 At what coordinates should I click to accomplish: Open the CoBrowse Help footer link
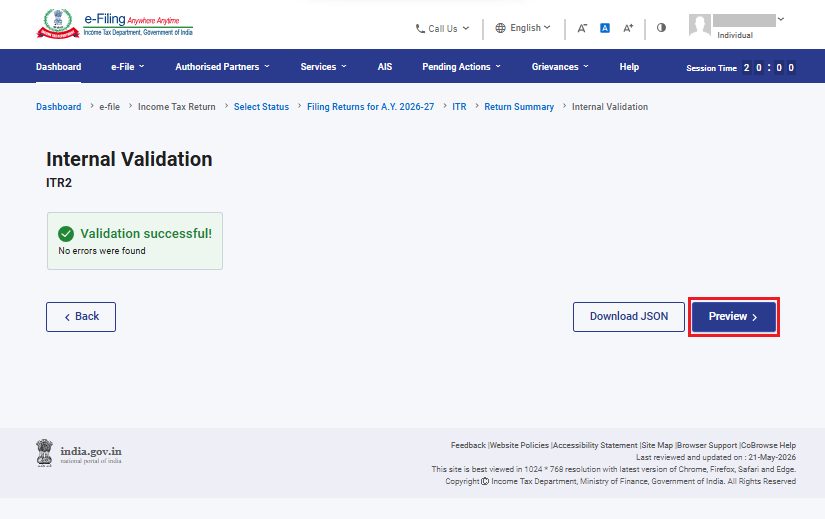coord(768,445)
